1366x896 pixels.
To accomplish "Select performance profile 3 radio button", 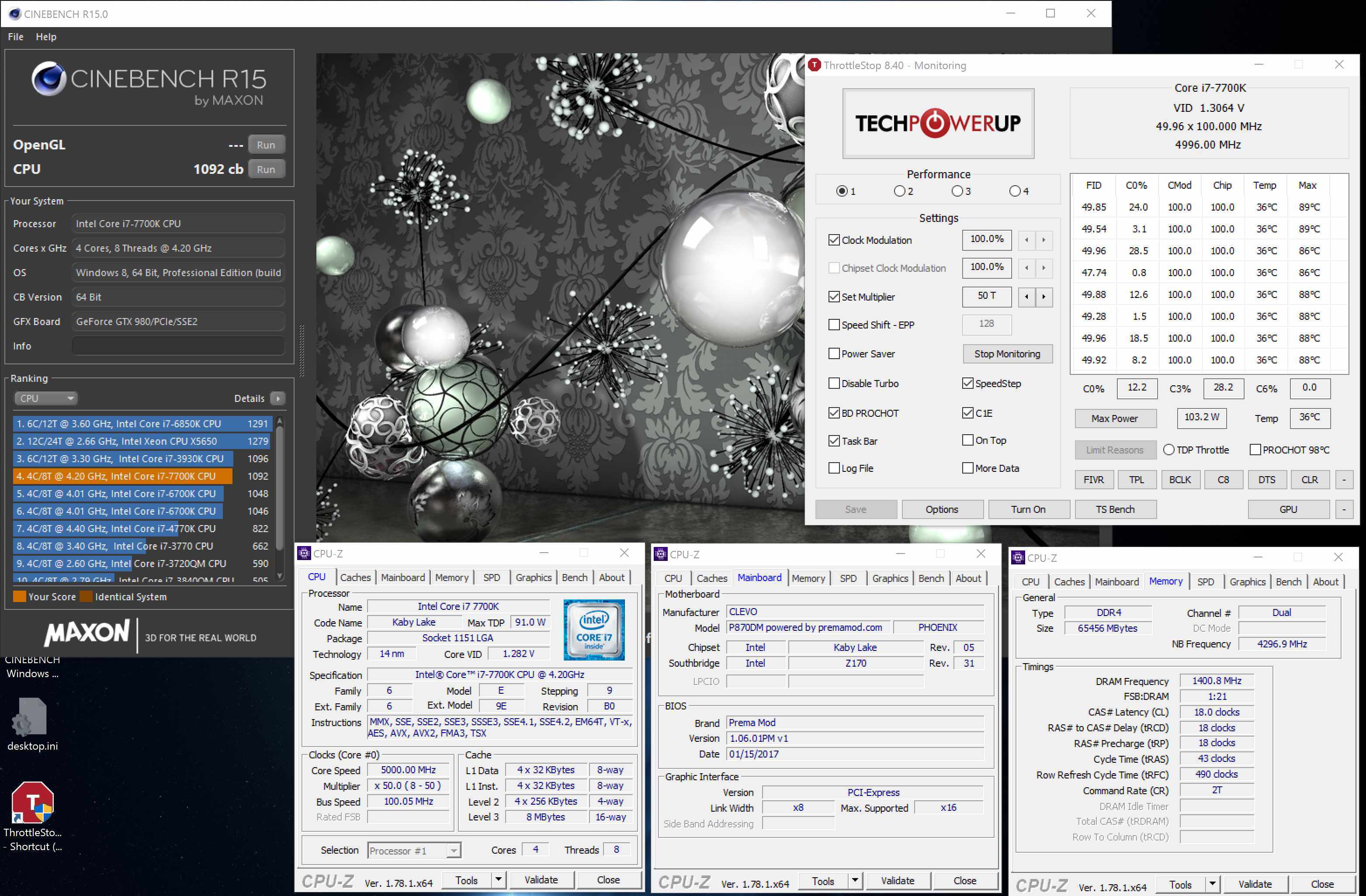I will 957,191.
